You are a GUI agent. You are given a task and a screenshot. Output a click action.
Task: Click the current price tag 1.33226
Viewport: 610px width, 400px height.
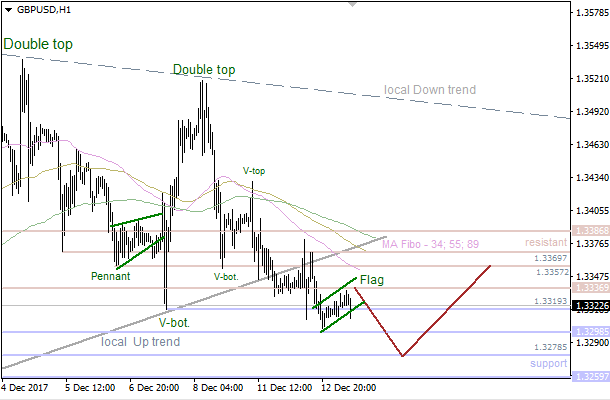(x=588, y=305)
